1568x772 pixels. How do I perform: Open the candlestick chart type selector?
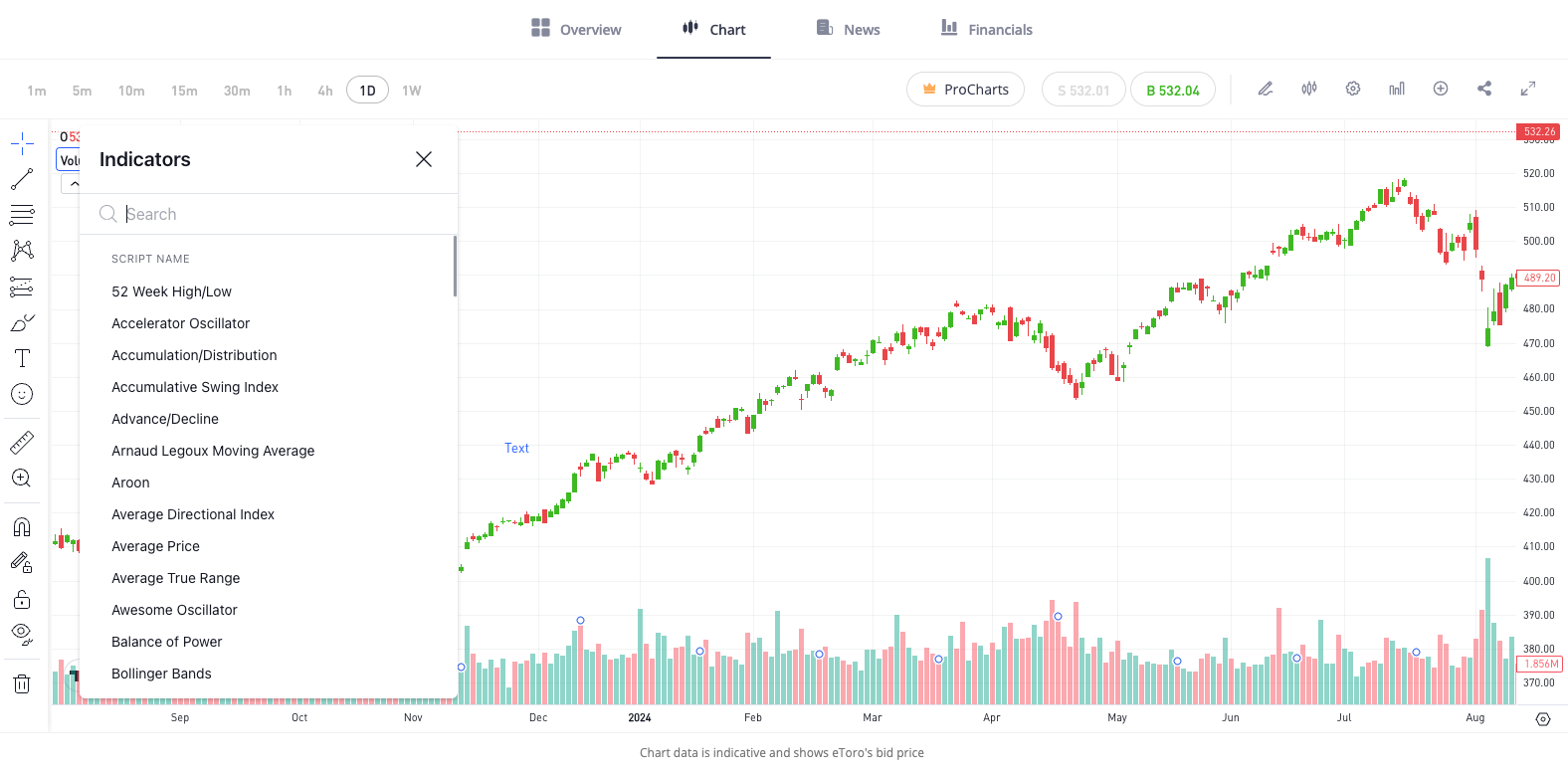click(x=1309, y=89)
